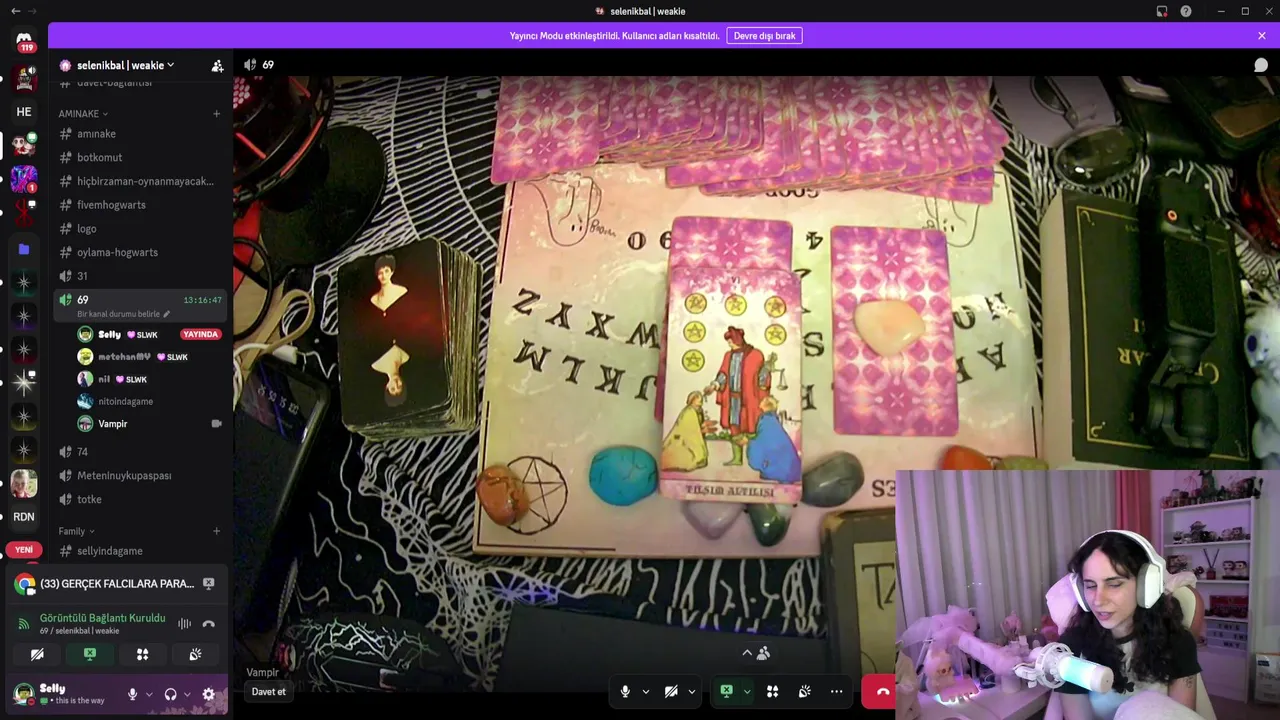Viewport: 1280px width, 720px height.
Task: Mute microphone in the user panel
Action: point(132,694)
